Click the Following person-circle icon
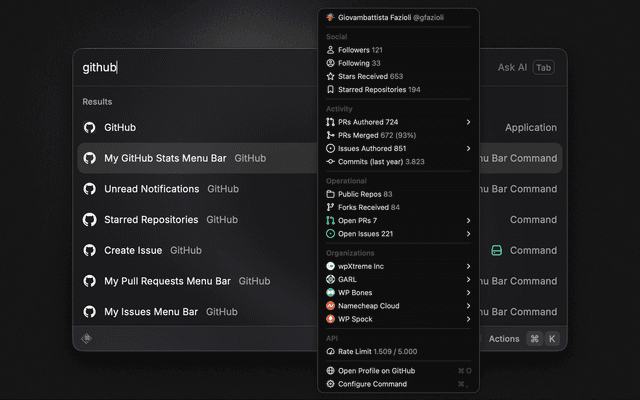This screenshot has height=400, width=640. (x=330, y=63)
